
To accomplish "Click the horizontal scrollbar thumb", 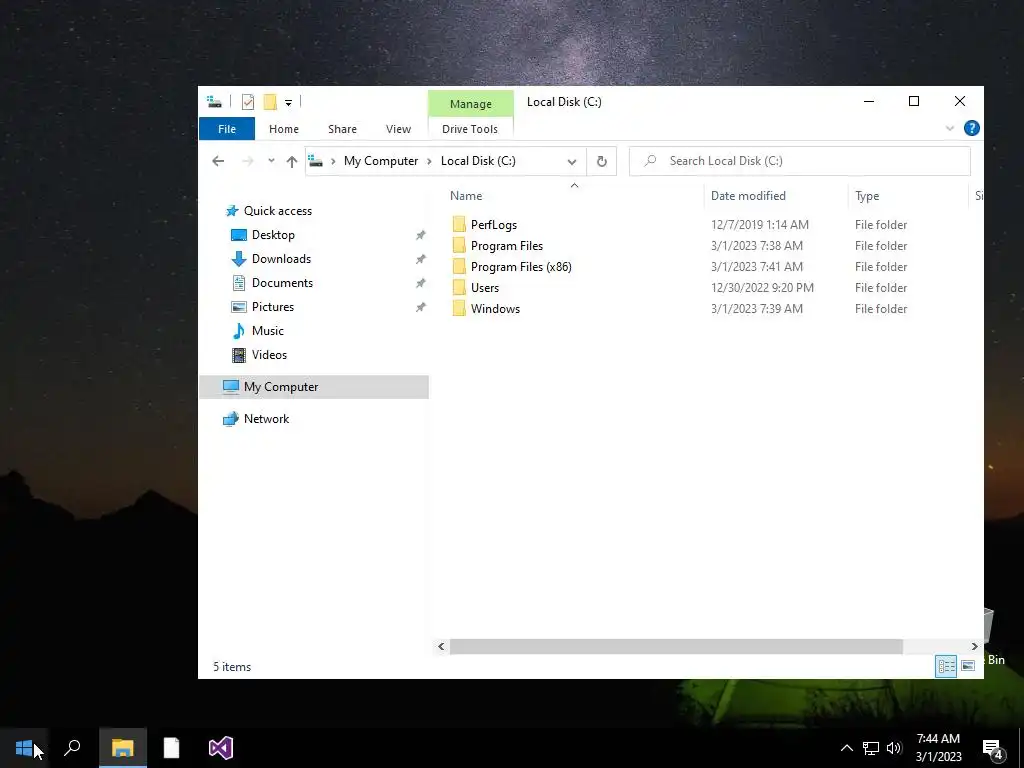I will click(676, 647).
